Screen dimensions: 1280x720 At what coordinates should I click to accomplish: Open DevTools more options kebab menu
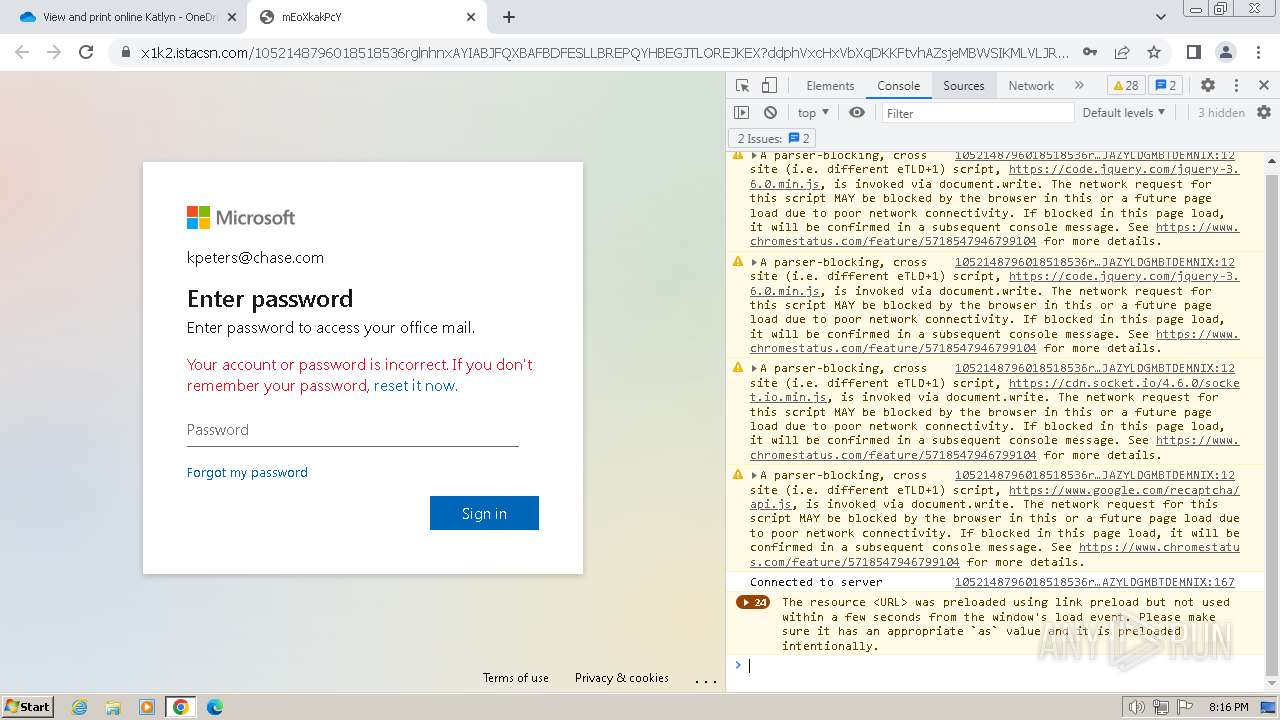click(1236, 86)
